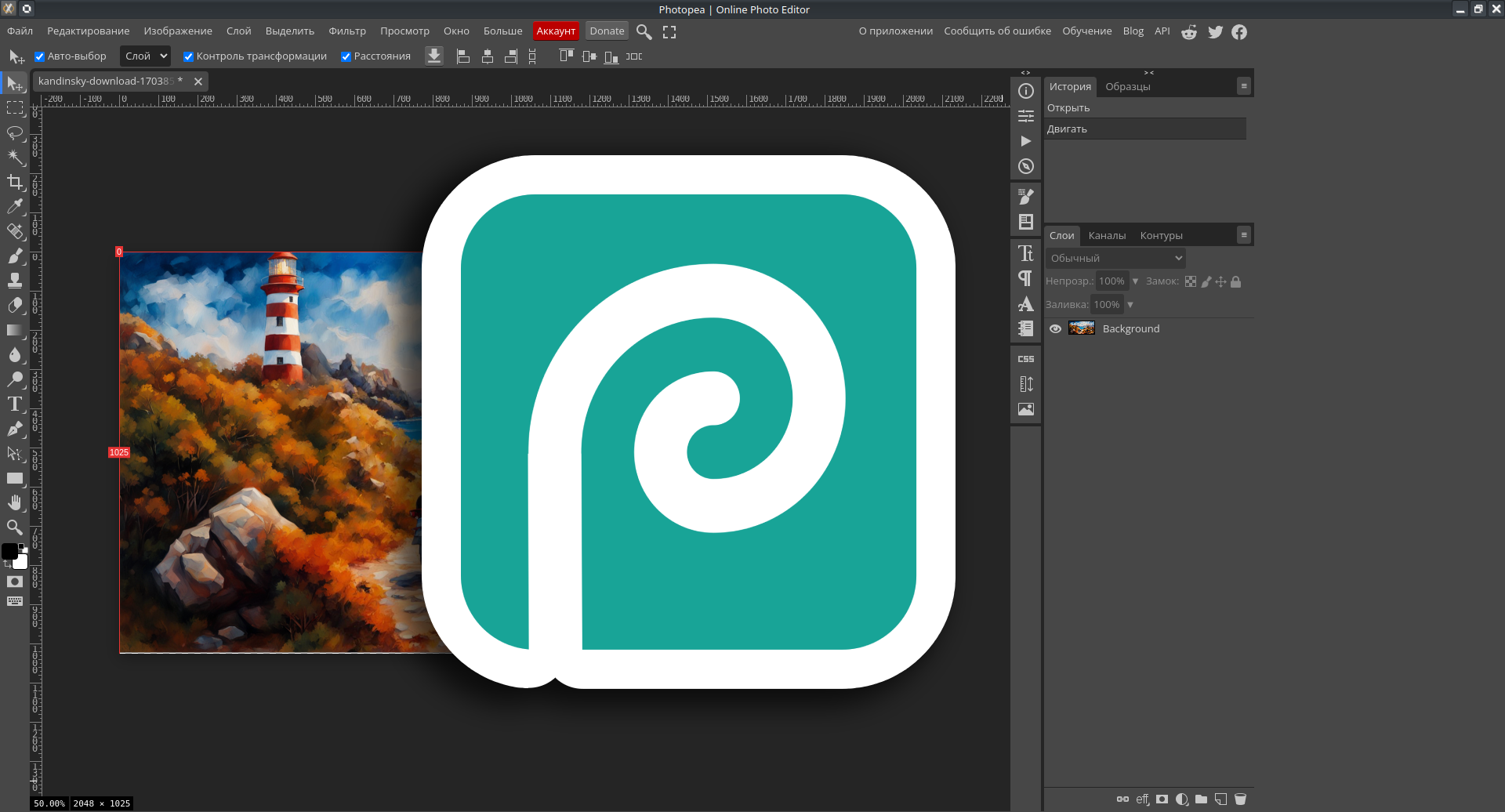Align bottom edges icon in options bar
The image size is (1505, 812).
[611, 56]
